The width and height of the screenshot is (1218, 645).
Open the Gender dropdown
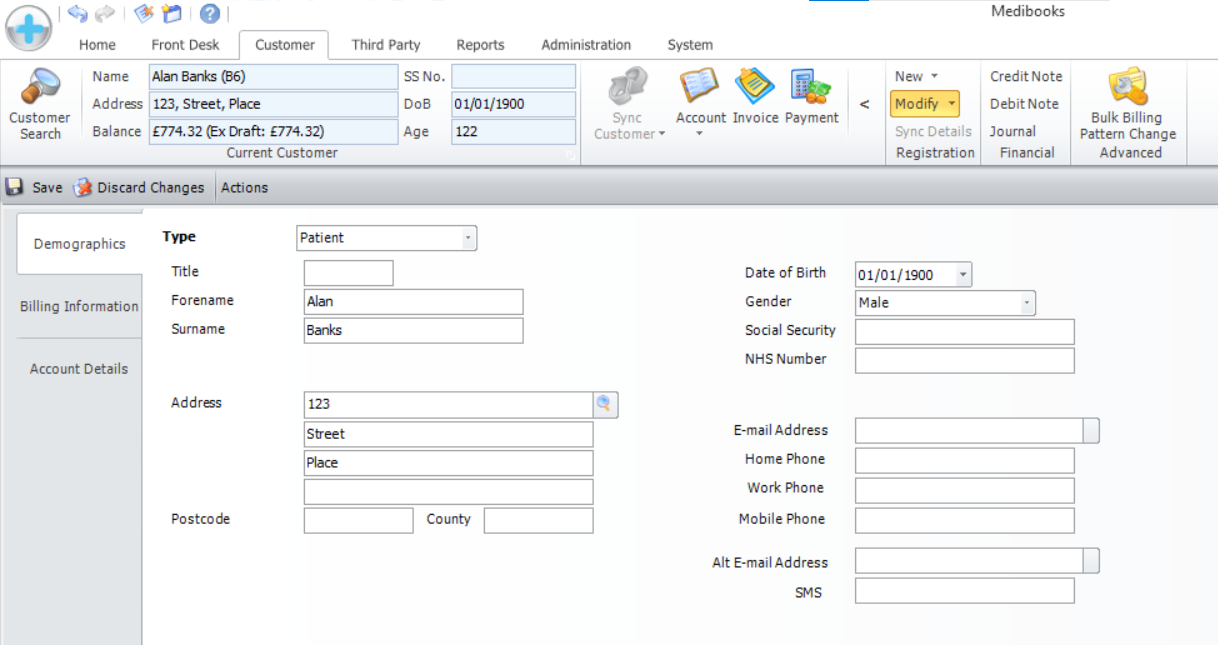(x=1026, y=303)
